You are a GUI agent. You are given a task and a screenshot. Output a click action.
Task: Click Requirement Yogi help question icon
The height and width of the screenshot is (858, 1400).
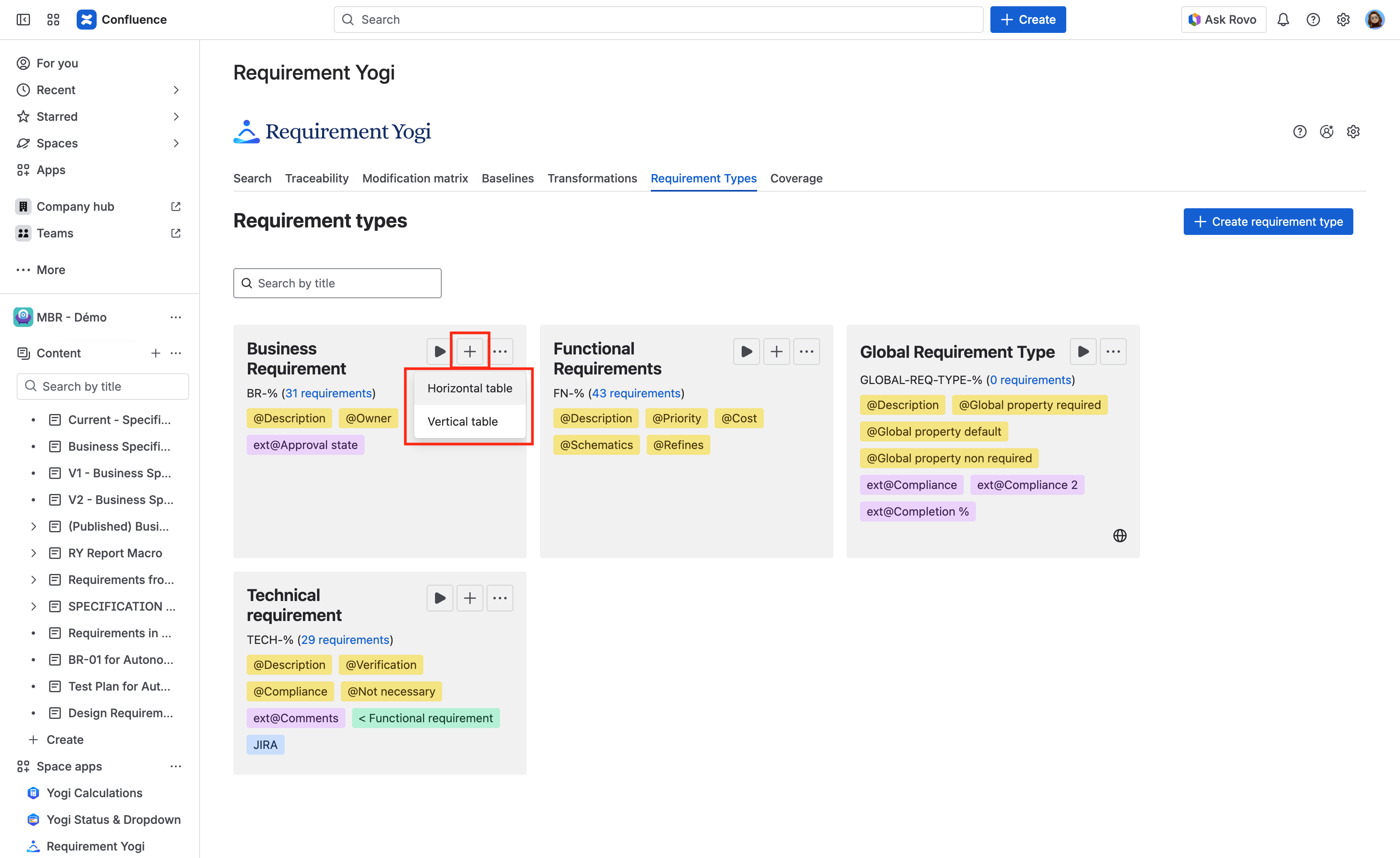[x=1300, y=132]
